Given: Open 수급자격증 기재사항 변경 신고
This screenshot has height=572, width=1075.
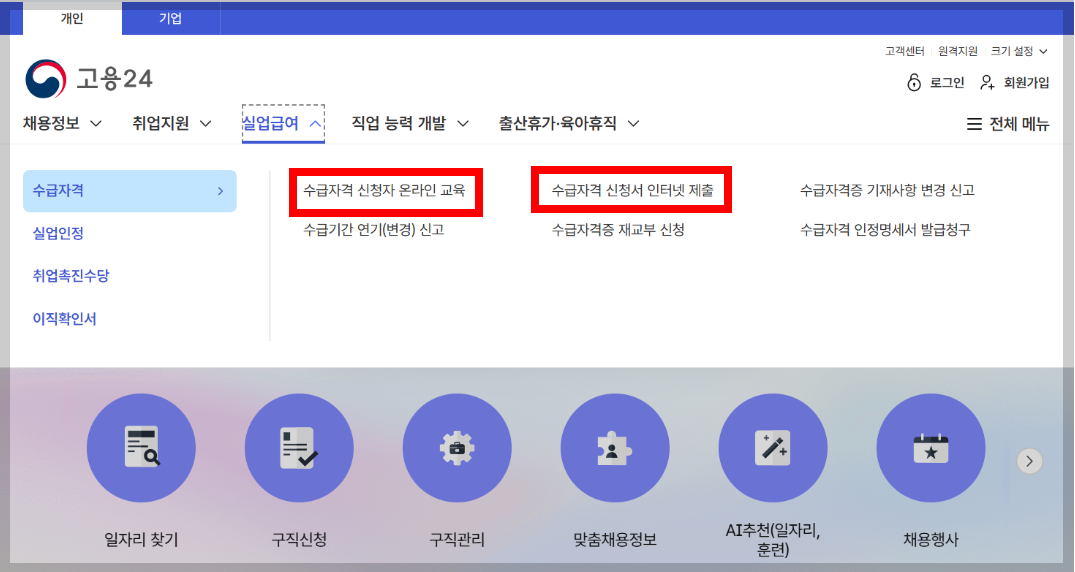Looking at the screenshot, I should (x=887, y=191).
